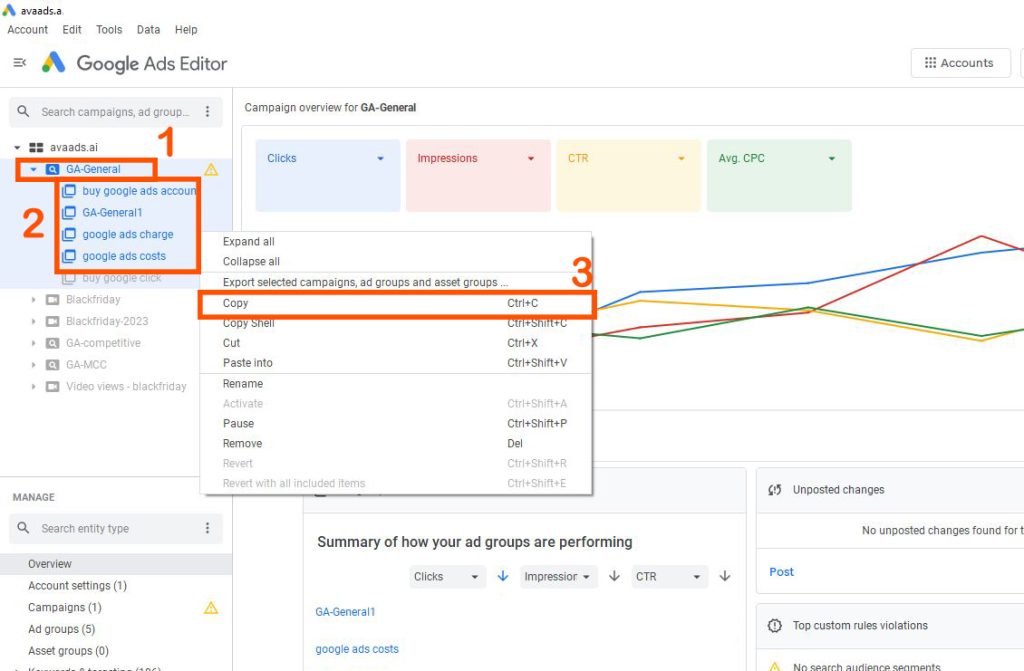This screenshot has height=671, width=1024.
Task: Click the GA-competitive campaign icon
Action: click(52, 343)
